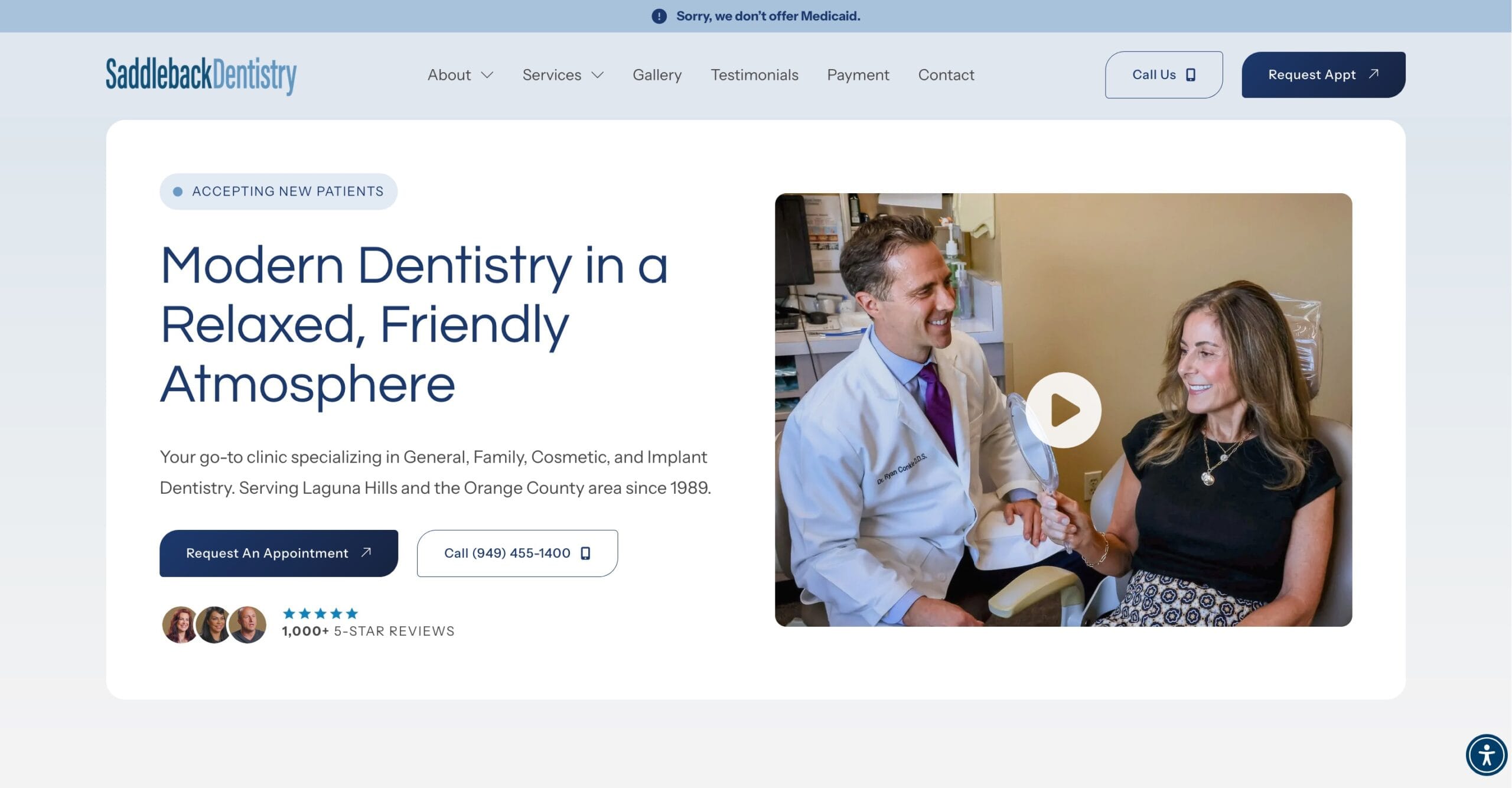Click the phone icon beside (949) 455-1400

585,553
